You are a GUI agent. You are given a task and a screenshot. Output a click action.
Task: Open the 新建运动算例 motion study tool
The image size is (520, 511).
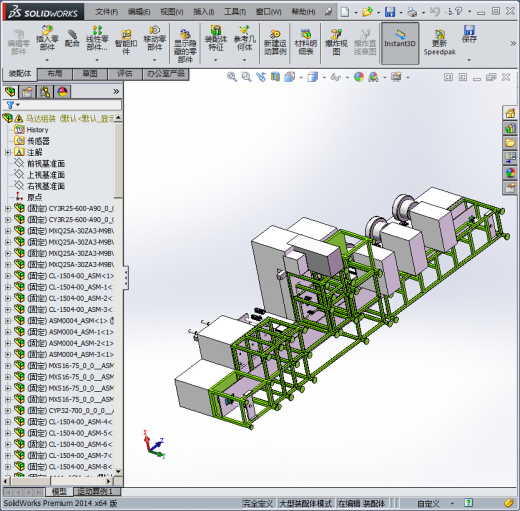(x=275, y=43)
